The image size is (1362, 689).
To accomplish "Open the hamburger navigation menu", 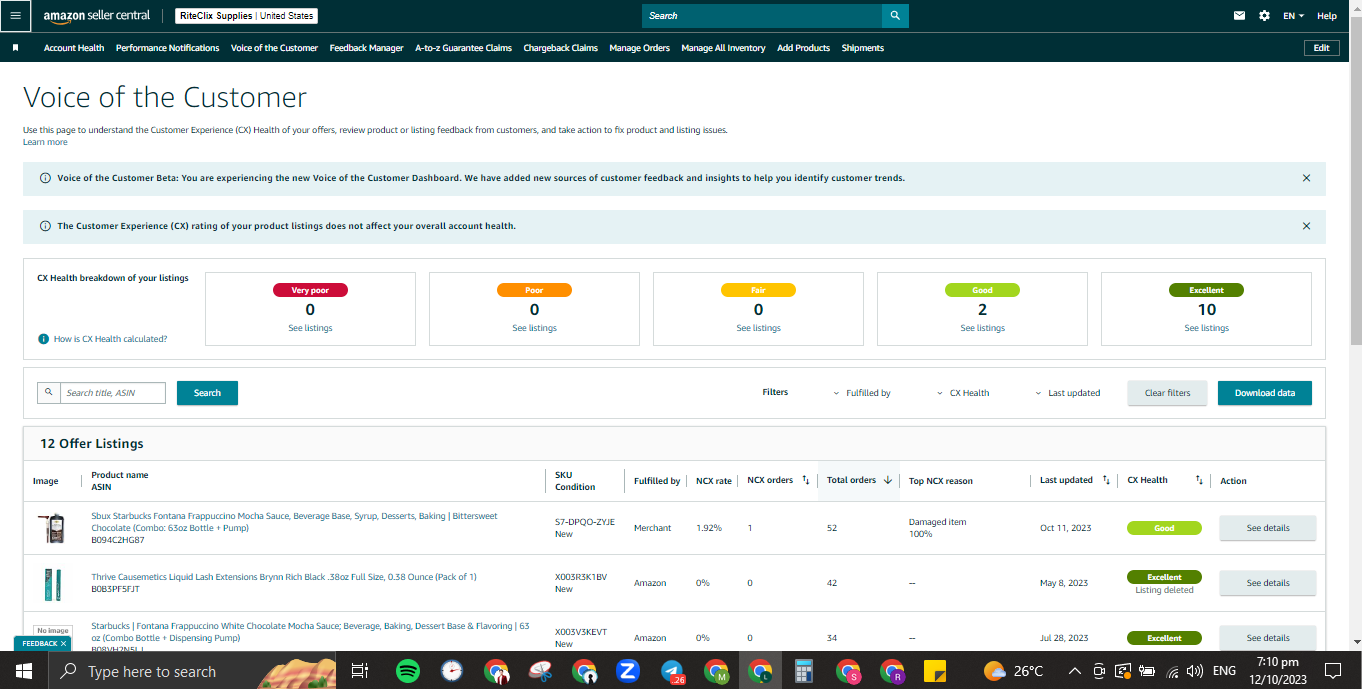I will pyautogui.click(x=15, y=16).
